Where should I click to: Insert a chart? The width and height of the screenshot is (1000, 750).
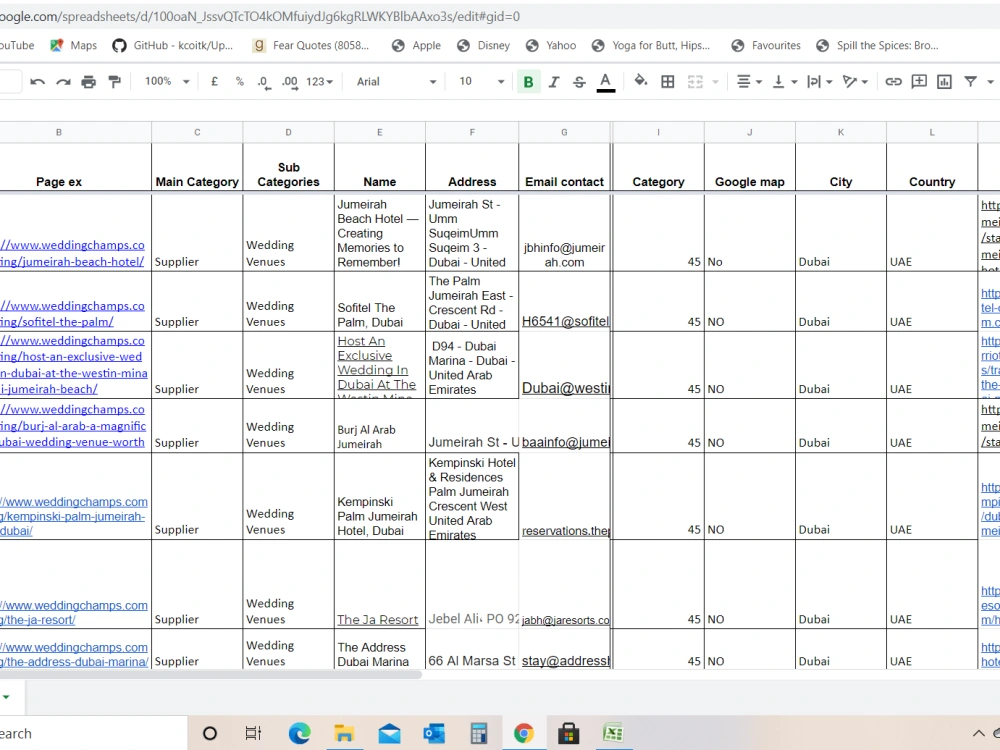pyautogui.click(x=945, y=82)
